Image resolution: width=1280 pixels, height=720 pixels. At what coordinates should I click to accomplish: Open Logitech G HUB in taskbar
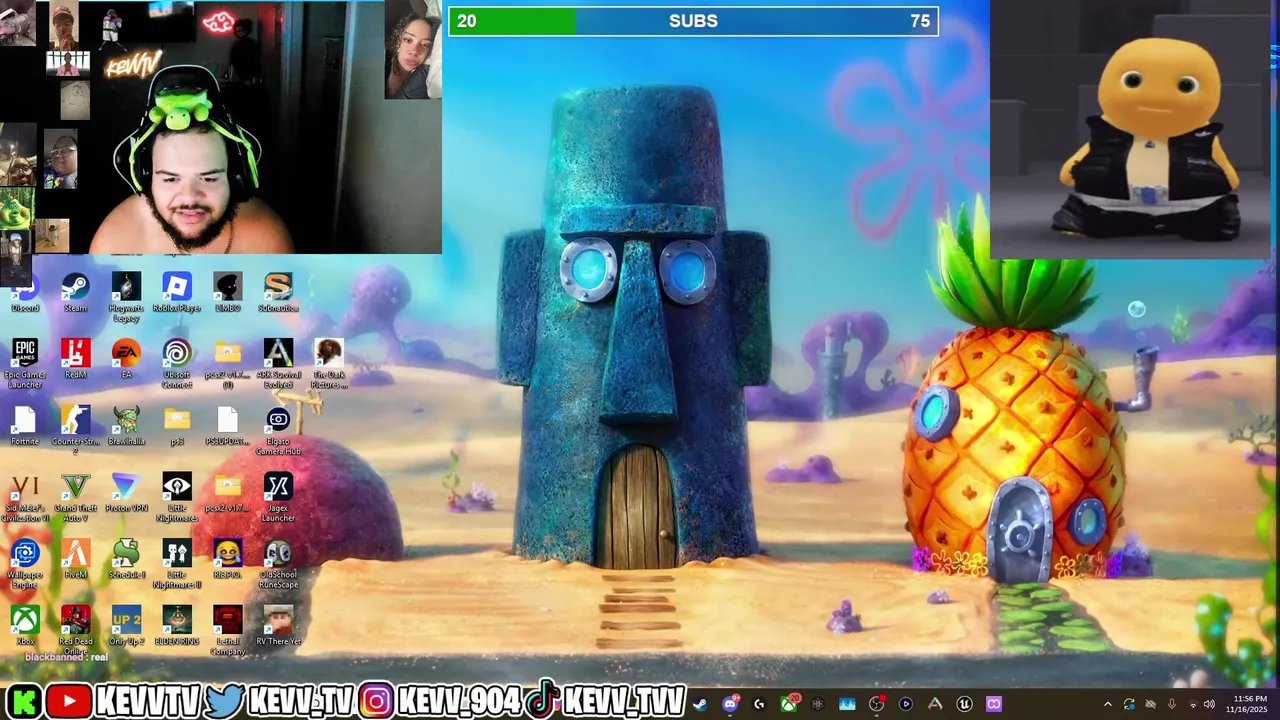pyautogui.click(x=759, y=704)
